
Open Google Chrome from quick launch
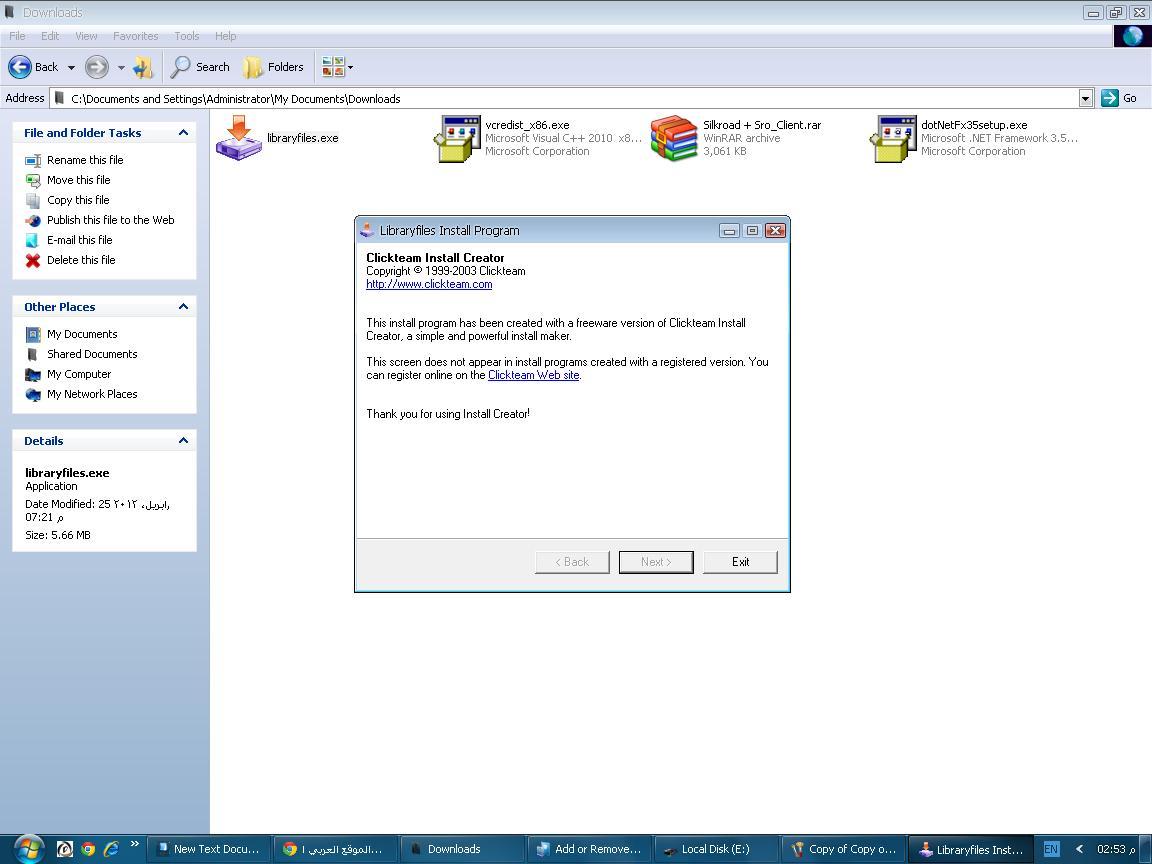click(x=88, y=849)
